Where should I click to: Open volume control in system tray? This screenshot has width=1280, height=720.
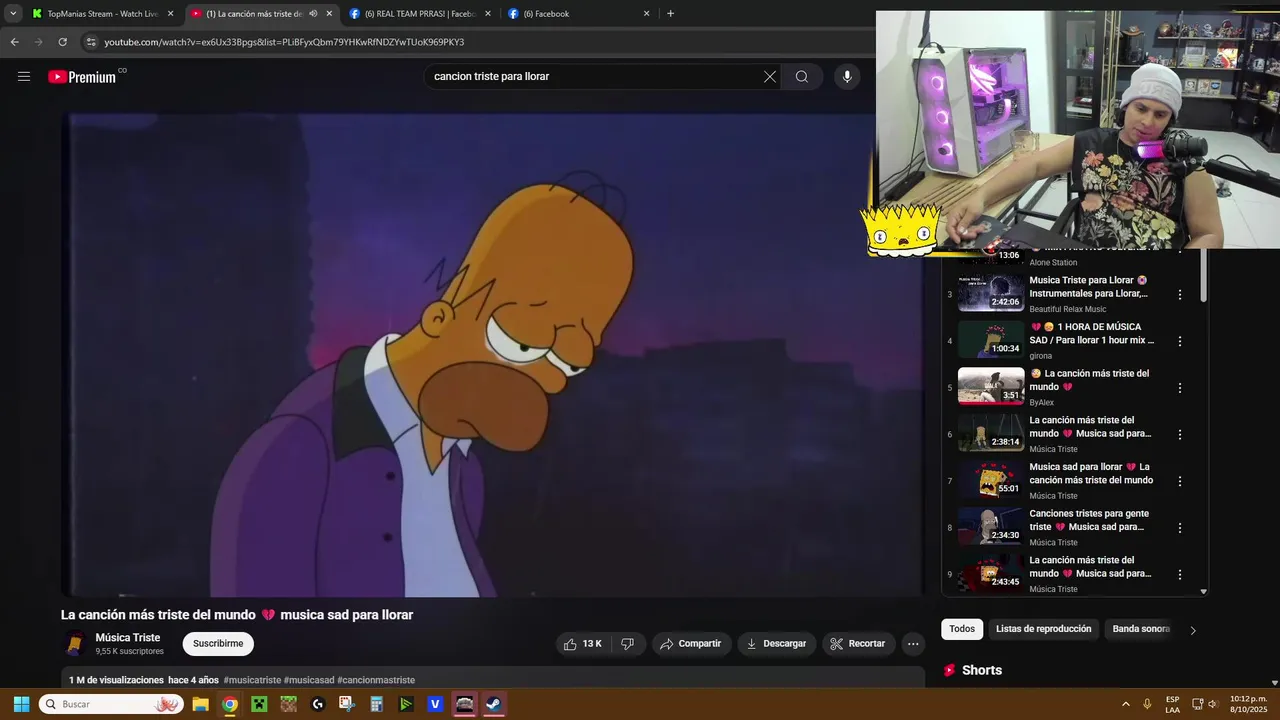1213,704
